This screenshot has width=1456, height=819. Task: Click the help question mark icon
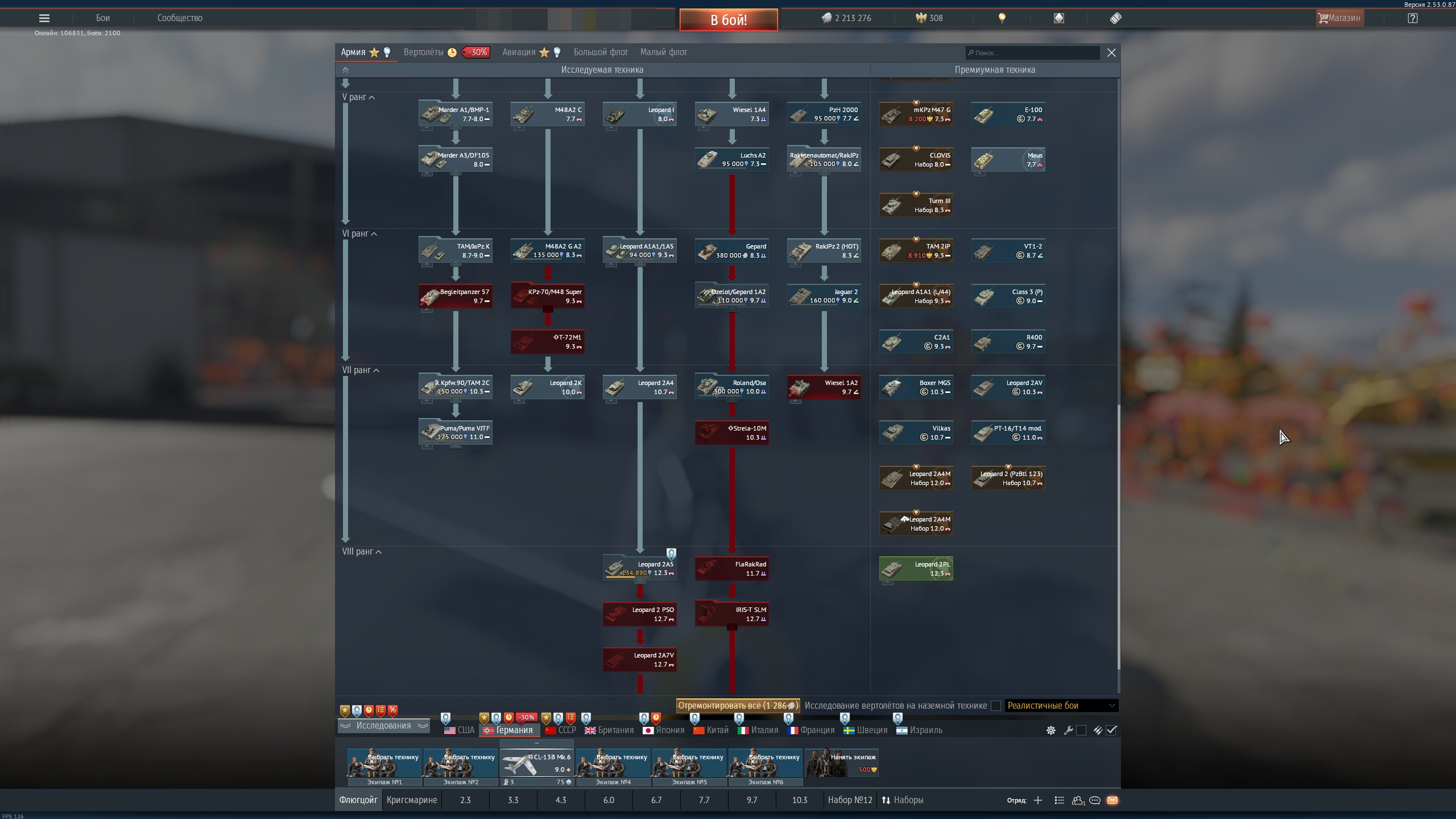[x=1413, y=18]
